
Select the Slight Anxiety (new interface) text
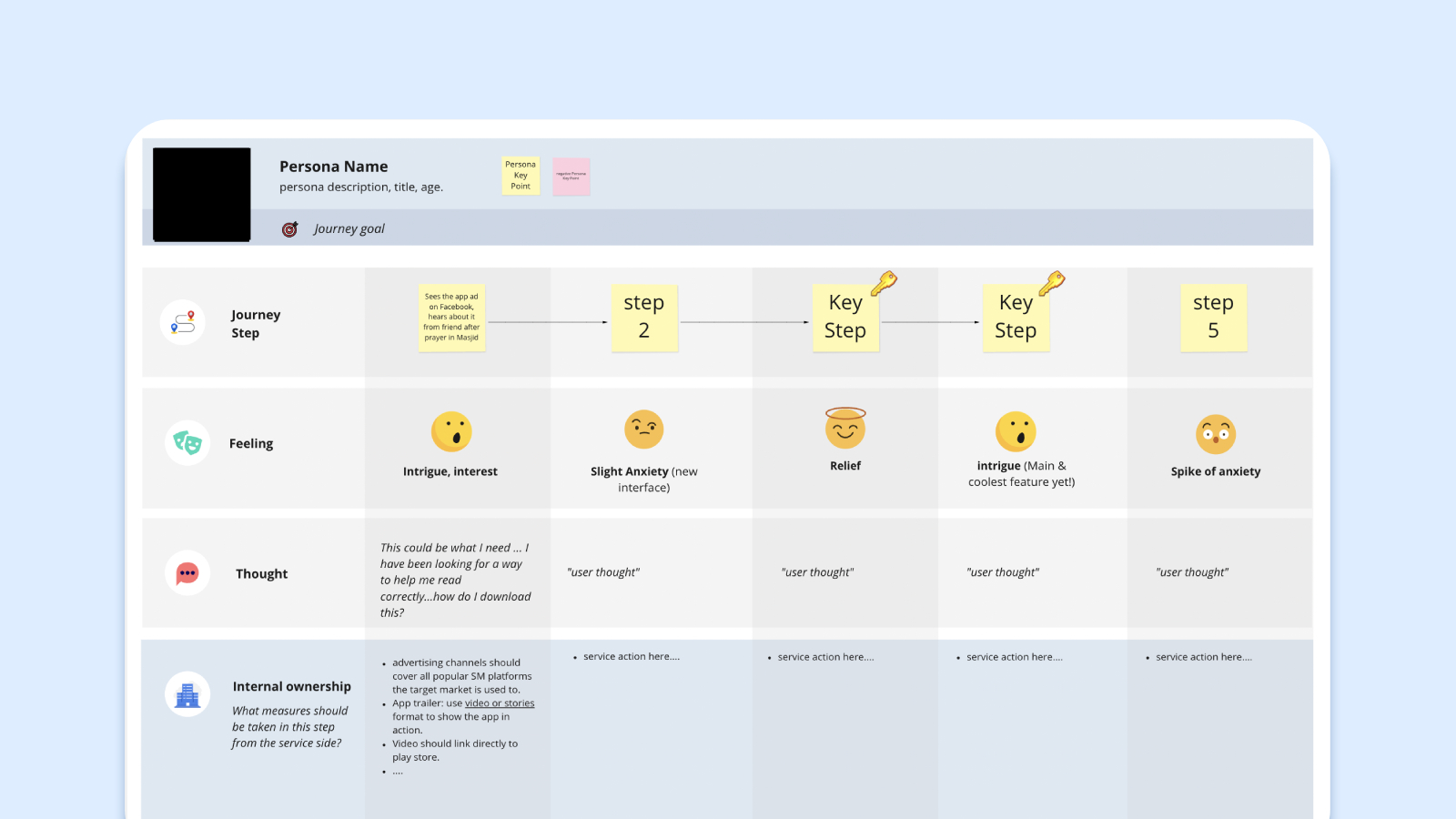(644, 480)
